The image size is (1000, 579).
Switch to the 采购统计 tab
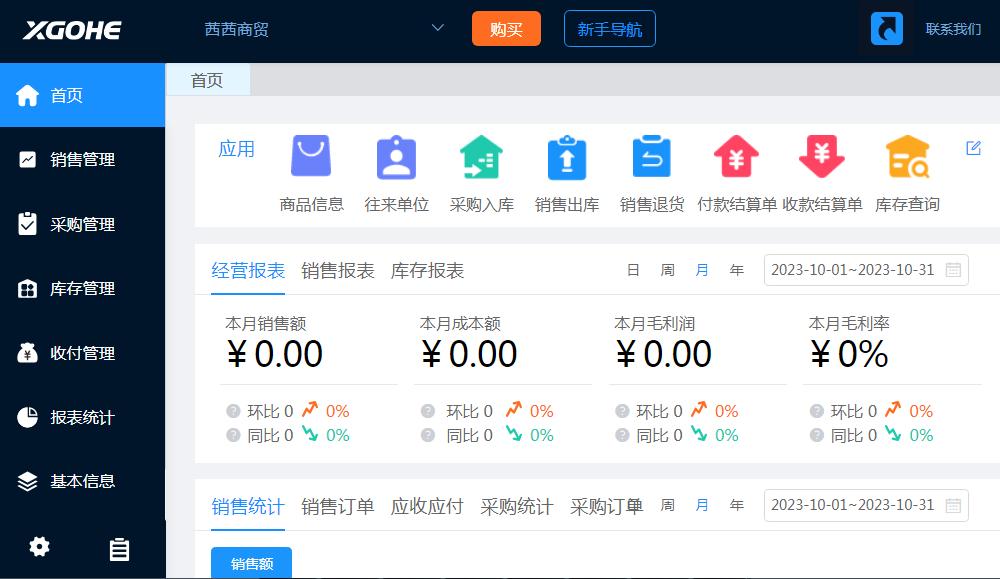[x=517, y=506]
